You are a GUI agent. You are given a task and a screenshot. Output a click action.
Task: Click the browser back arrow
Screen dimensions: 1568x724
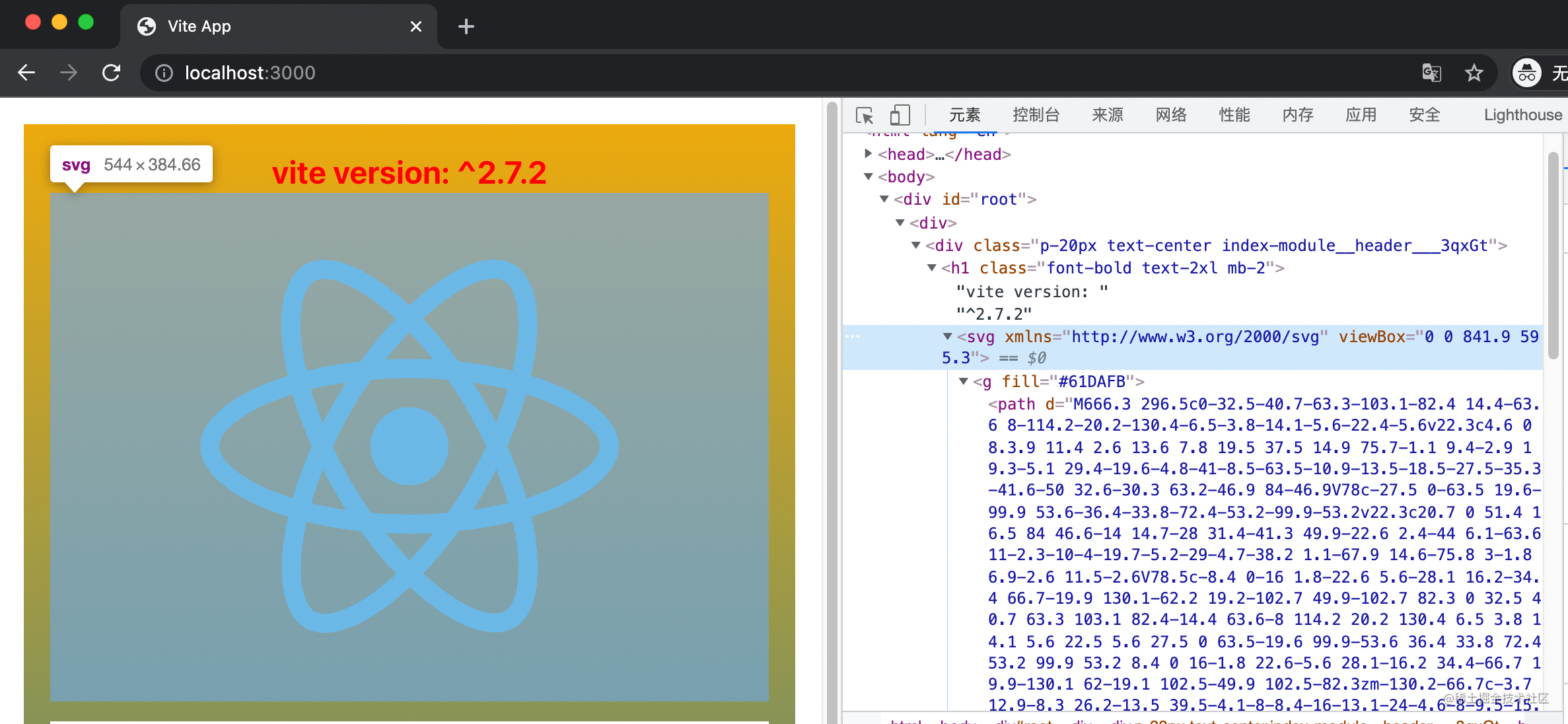click(26, 73)
